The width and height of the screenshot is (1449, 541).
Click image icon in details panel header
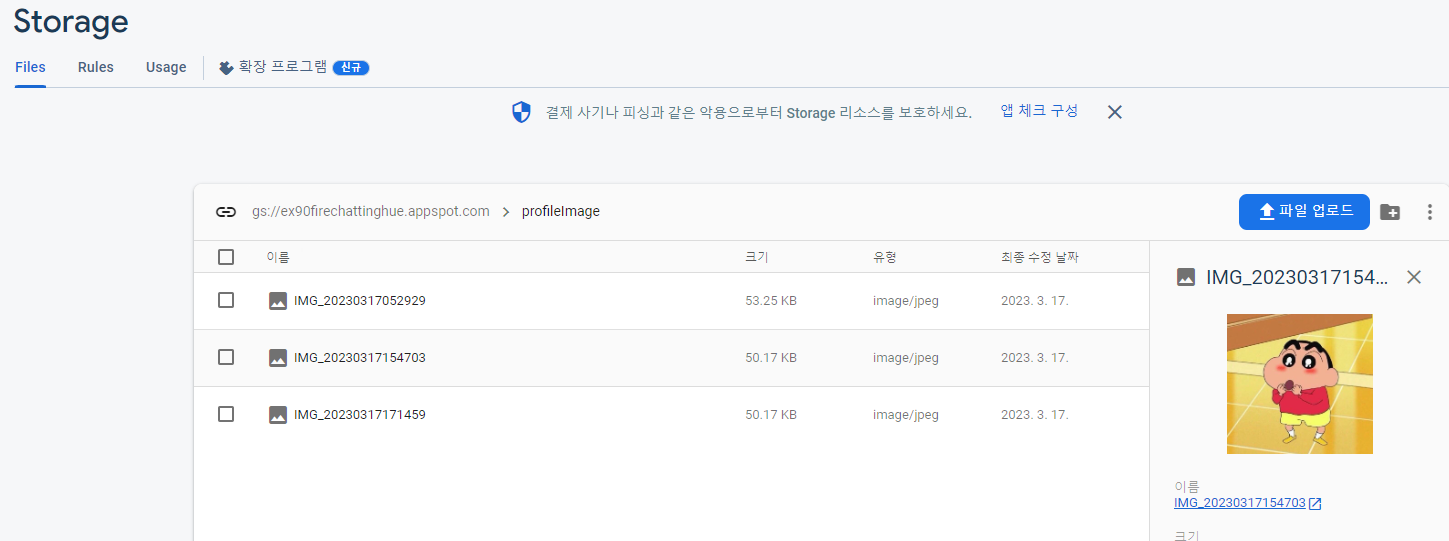click(1186, 278)
